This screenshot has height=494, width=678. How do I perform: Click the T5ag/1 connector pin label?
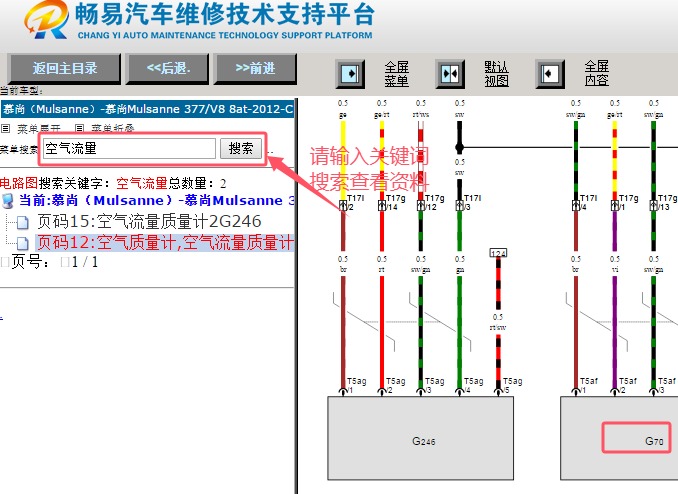coord(357,385)
